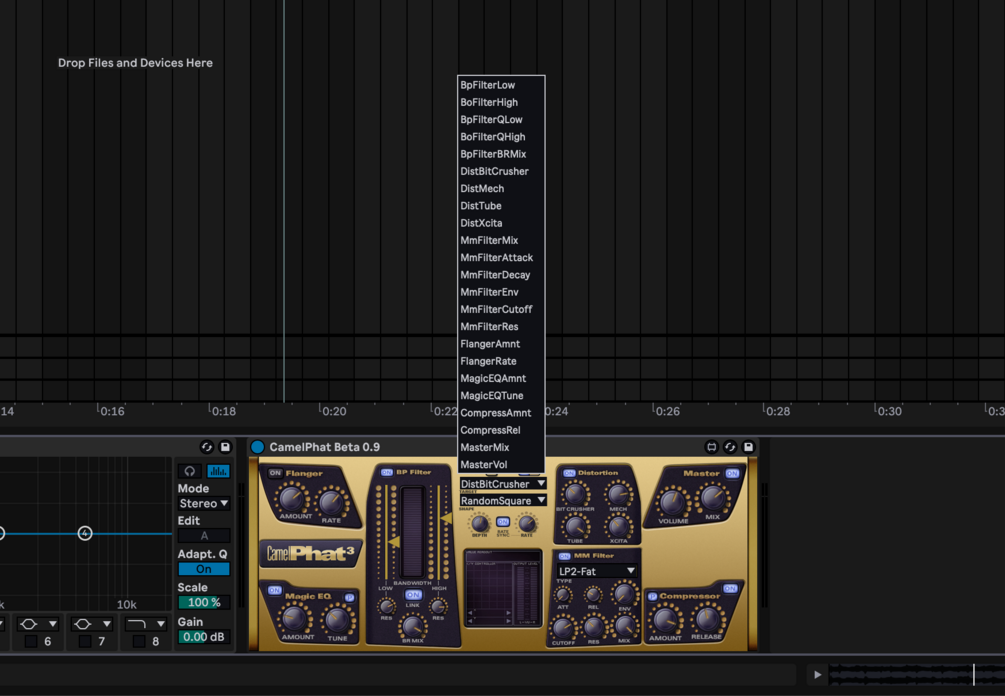Click the BP Filter bandwidth display
Screen dimensions: 1005x696
(412, 531)
